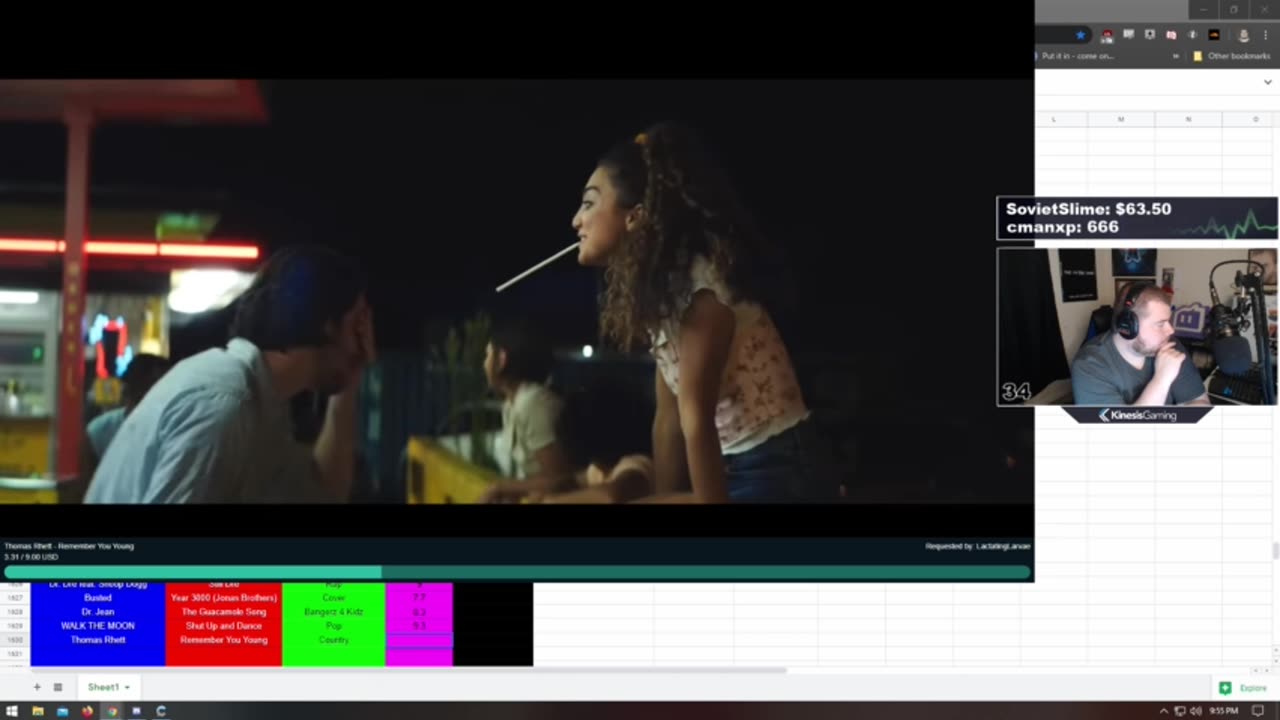This screenshot has width=1280, height=720.
Task: Open the Other bookmarks folder
Action: click(1232, 56)
